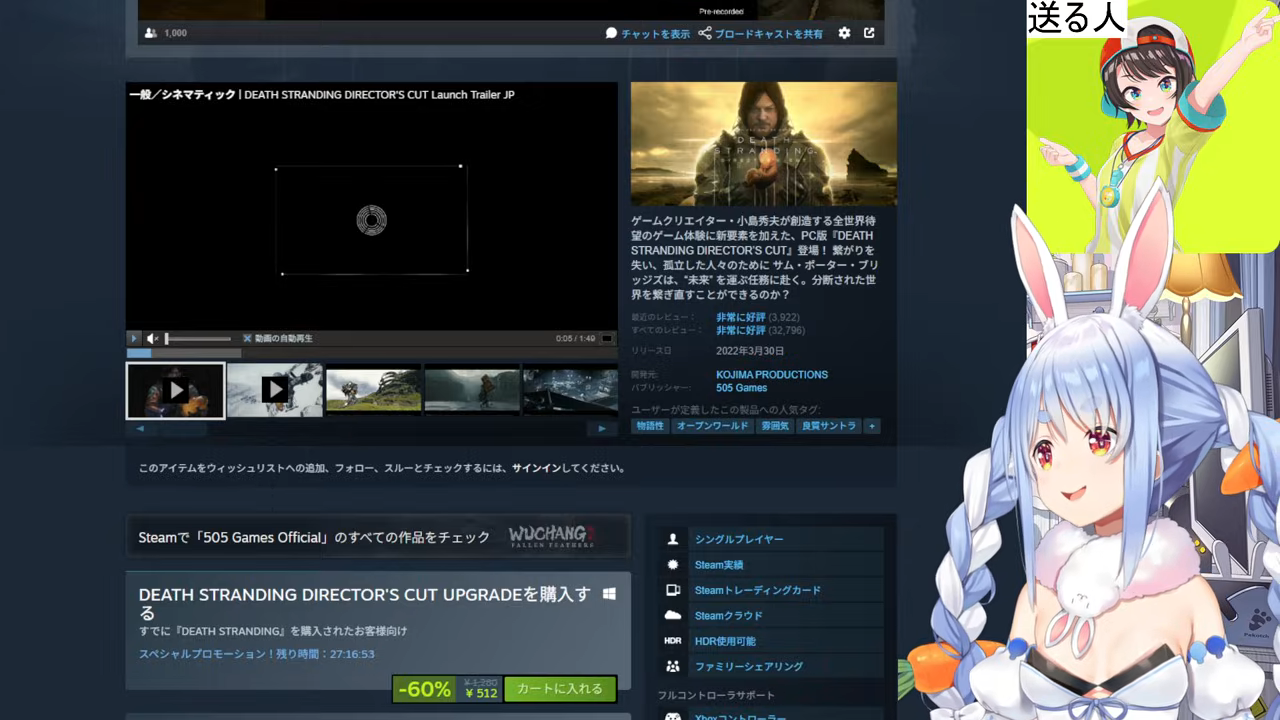Open the 505 Games Official franchise banner
Screen dimensions: 1280x720
point(378,537)
